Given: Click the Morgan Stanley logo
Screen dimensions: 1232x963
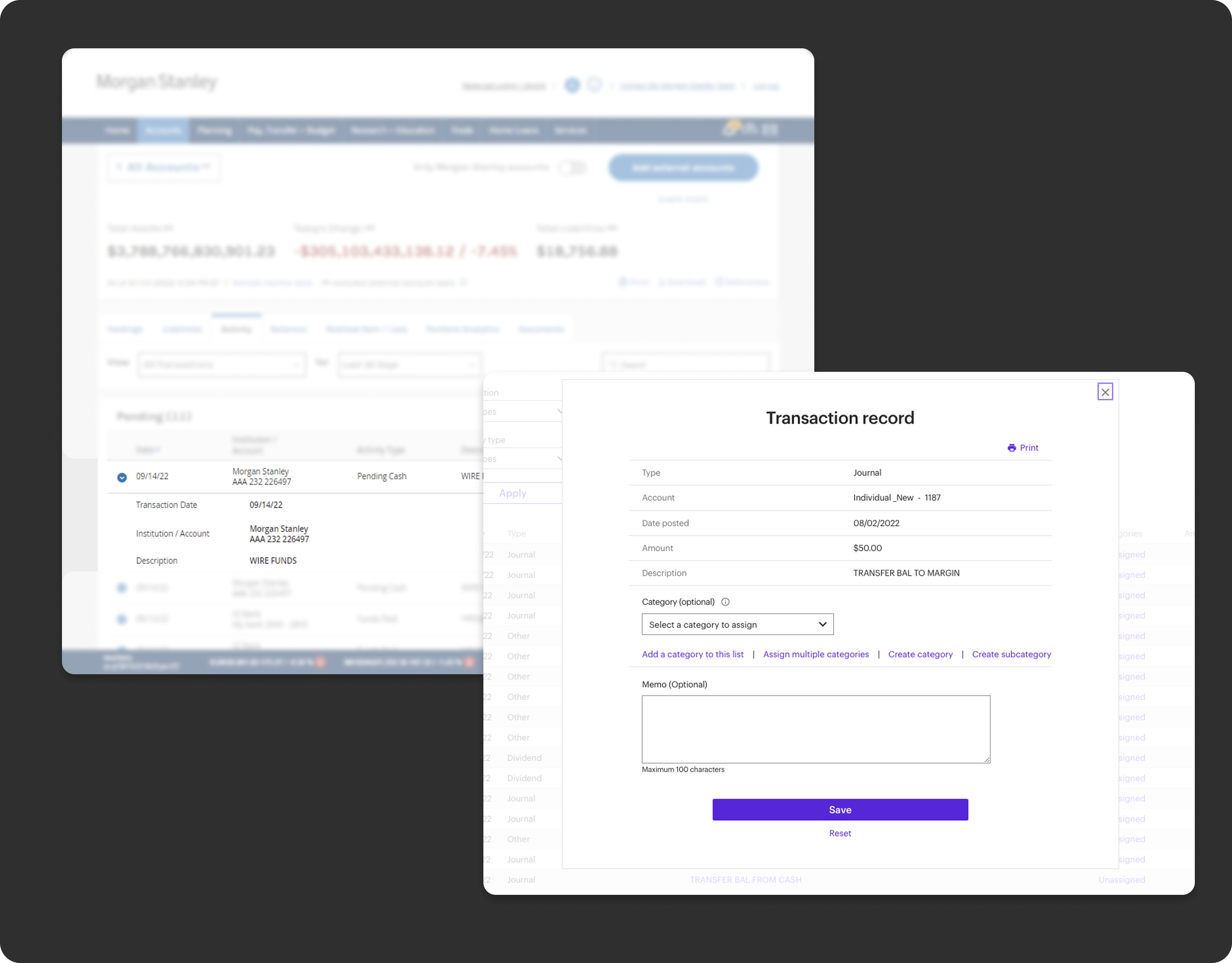Looking at the screenshot, I should pos(157,82).
